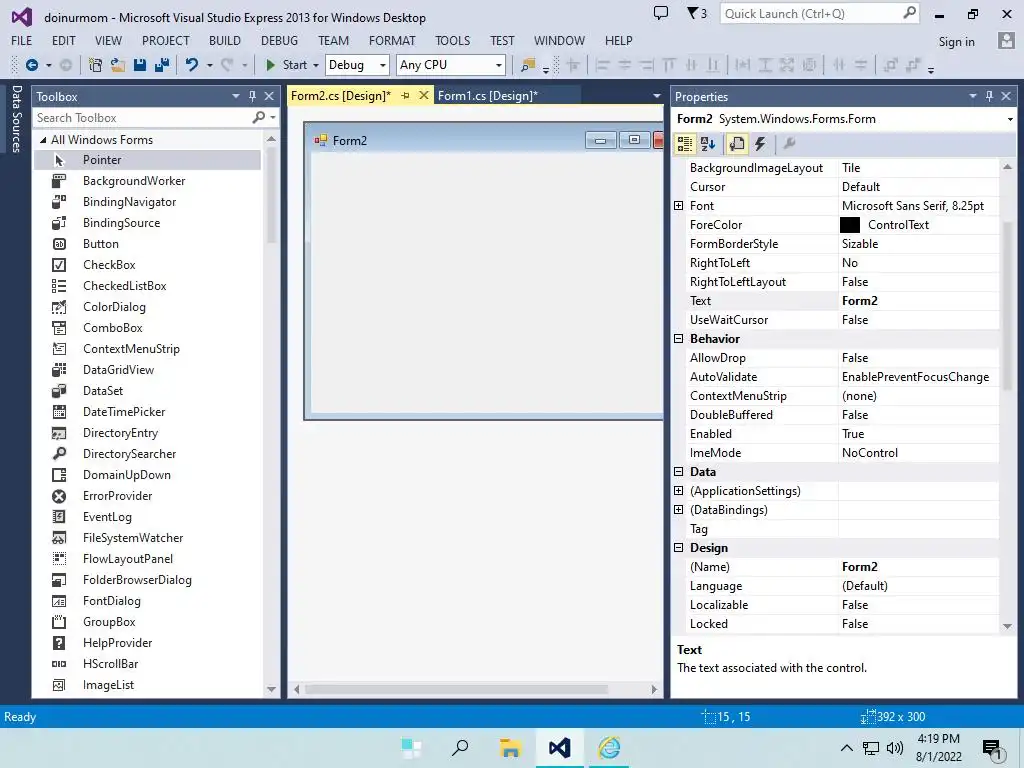
Task: Click the green Start debugging button
Action: [x=288, y=65]
